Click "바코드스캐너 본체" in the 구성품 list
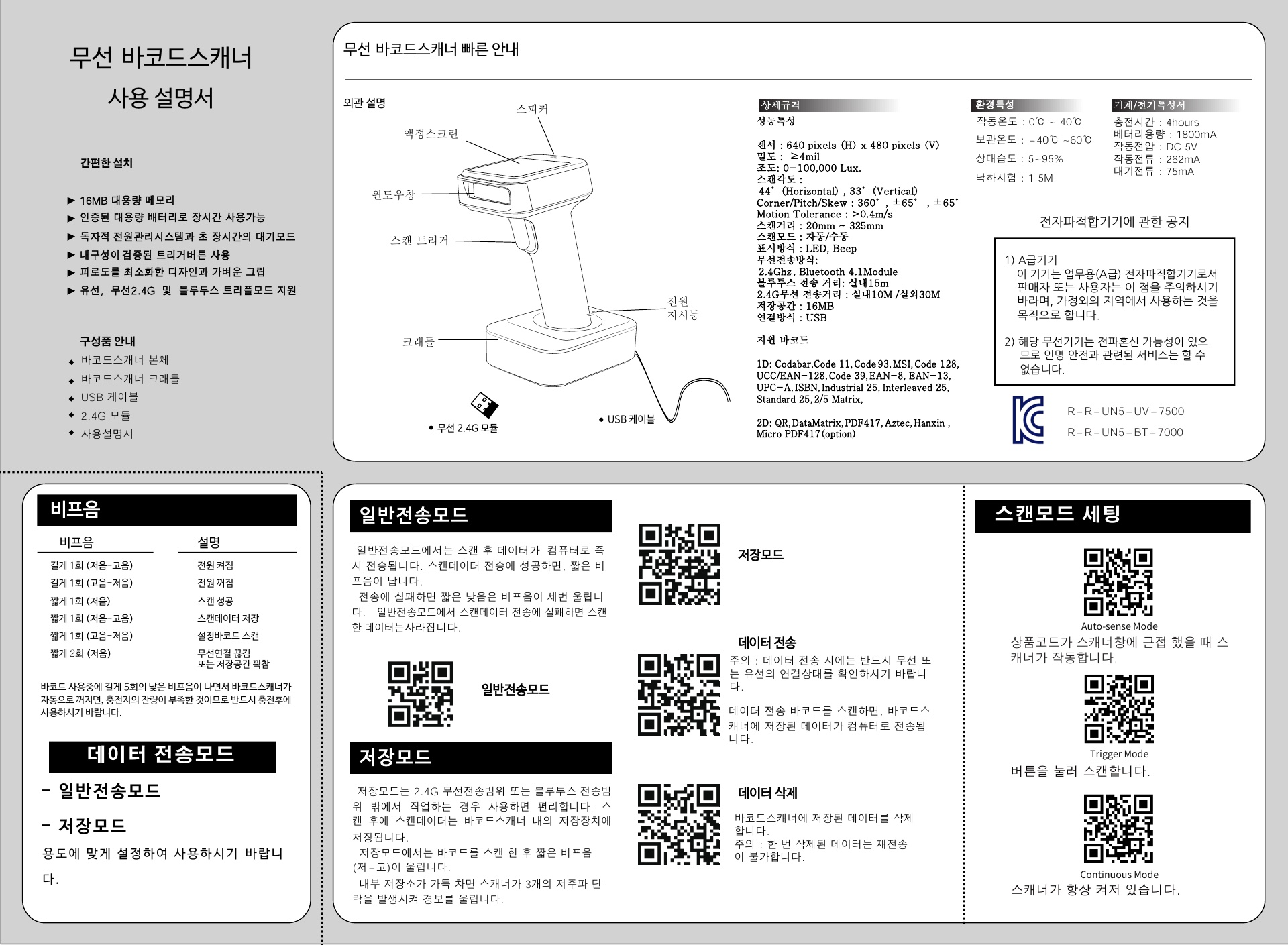Image resolution: width=1288 pixels, height=945 pixels. tap(125, 360)
